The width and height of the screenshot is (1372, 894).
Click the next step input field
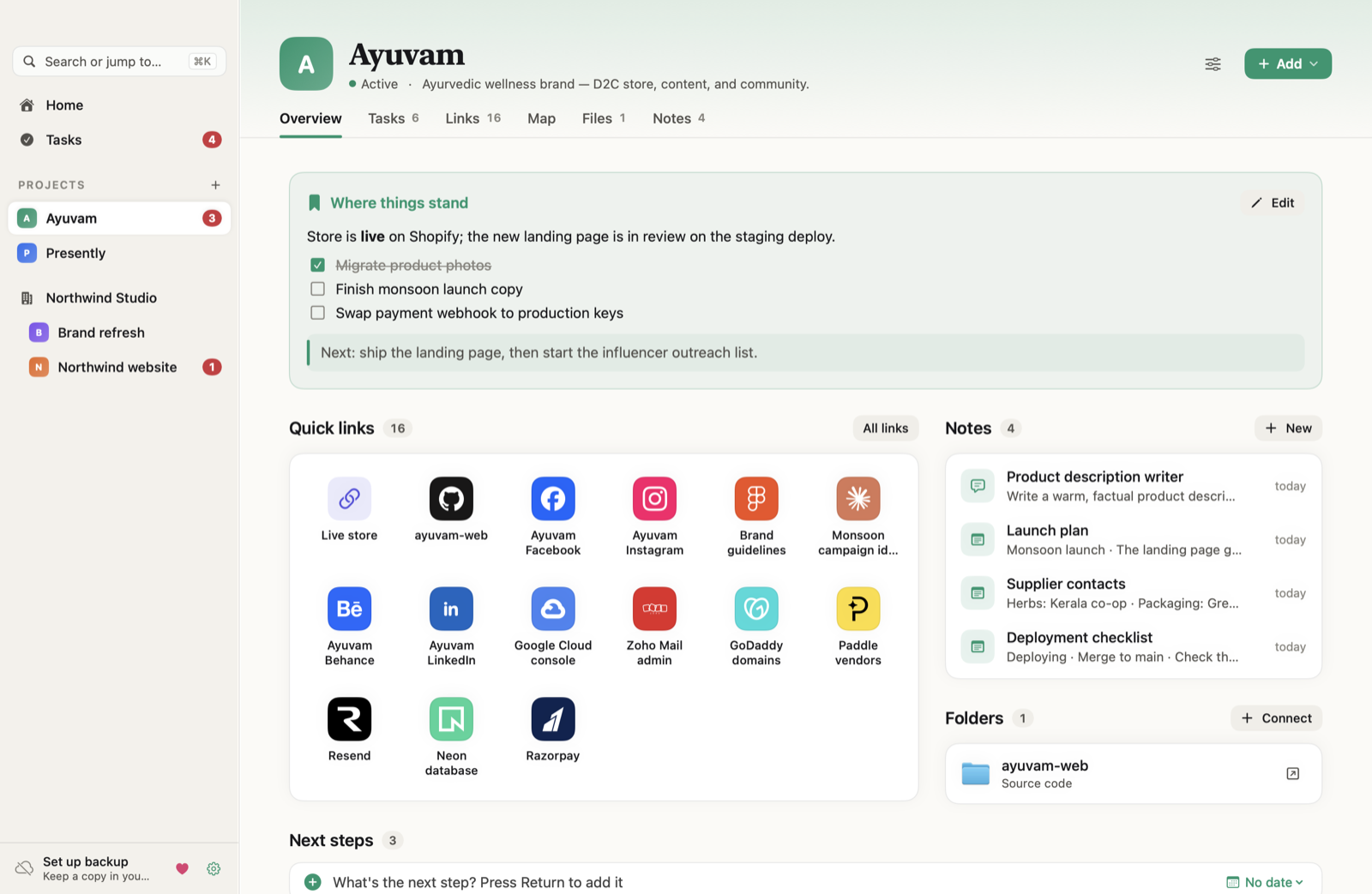772,882
